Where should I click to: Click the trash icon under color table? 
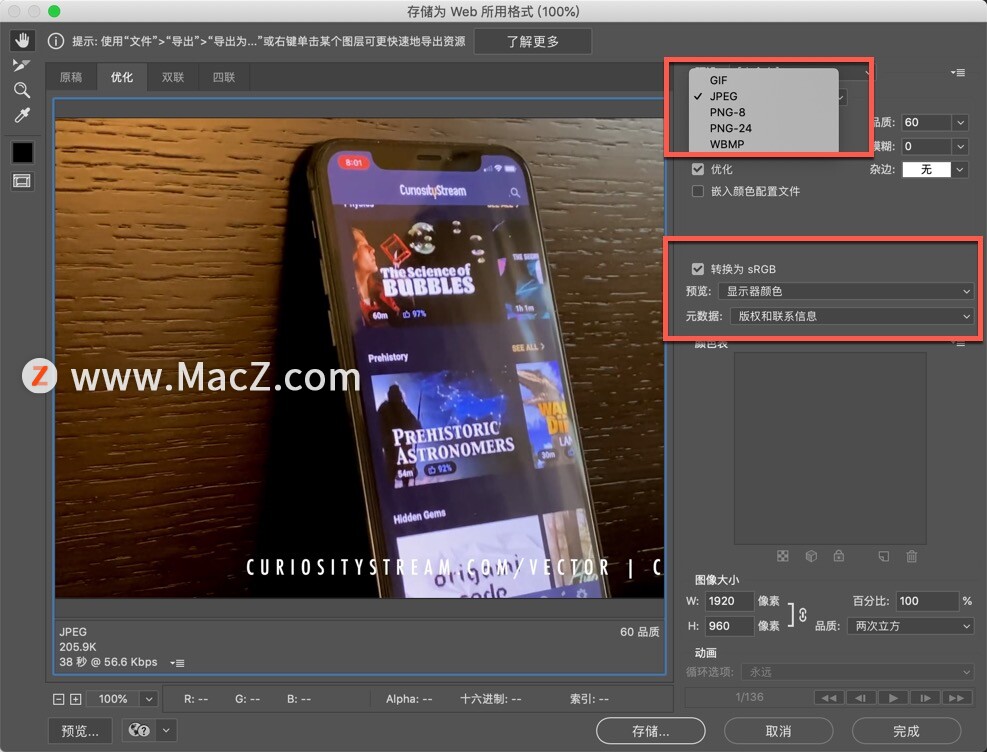[x=911, y=556]
